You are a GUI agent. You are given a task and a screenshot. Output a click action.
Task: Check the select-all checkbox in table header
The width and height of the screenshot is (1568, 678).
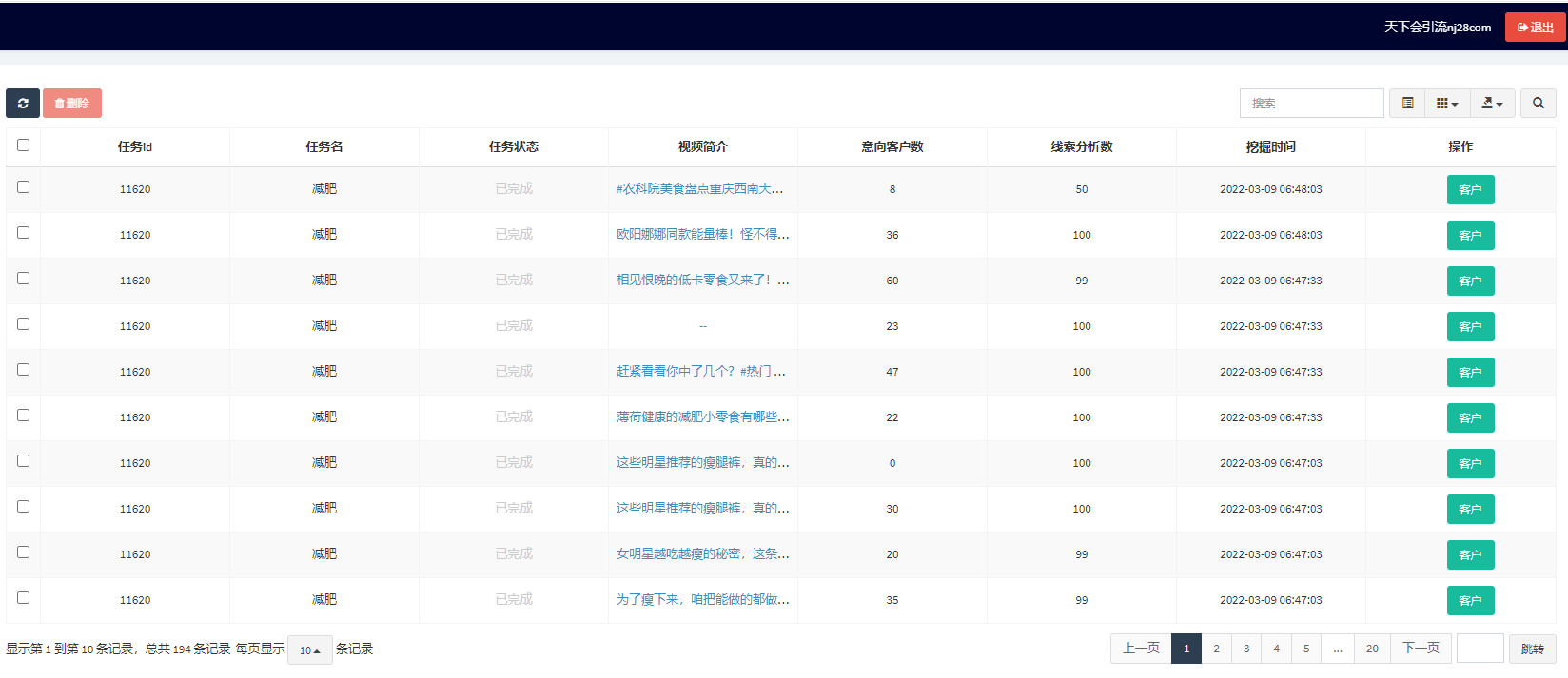coord(24,145)
